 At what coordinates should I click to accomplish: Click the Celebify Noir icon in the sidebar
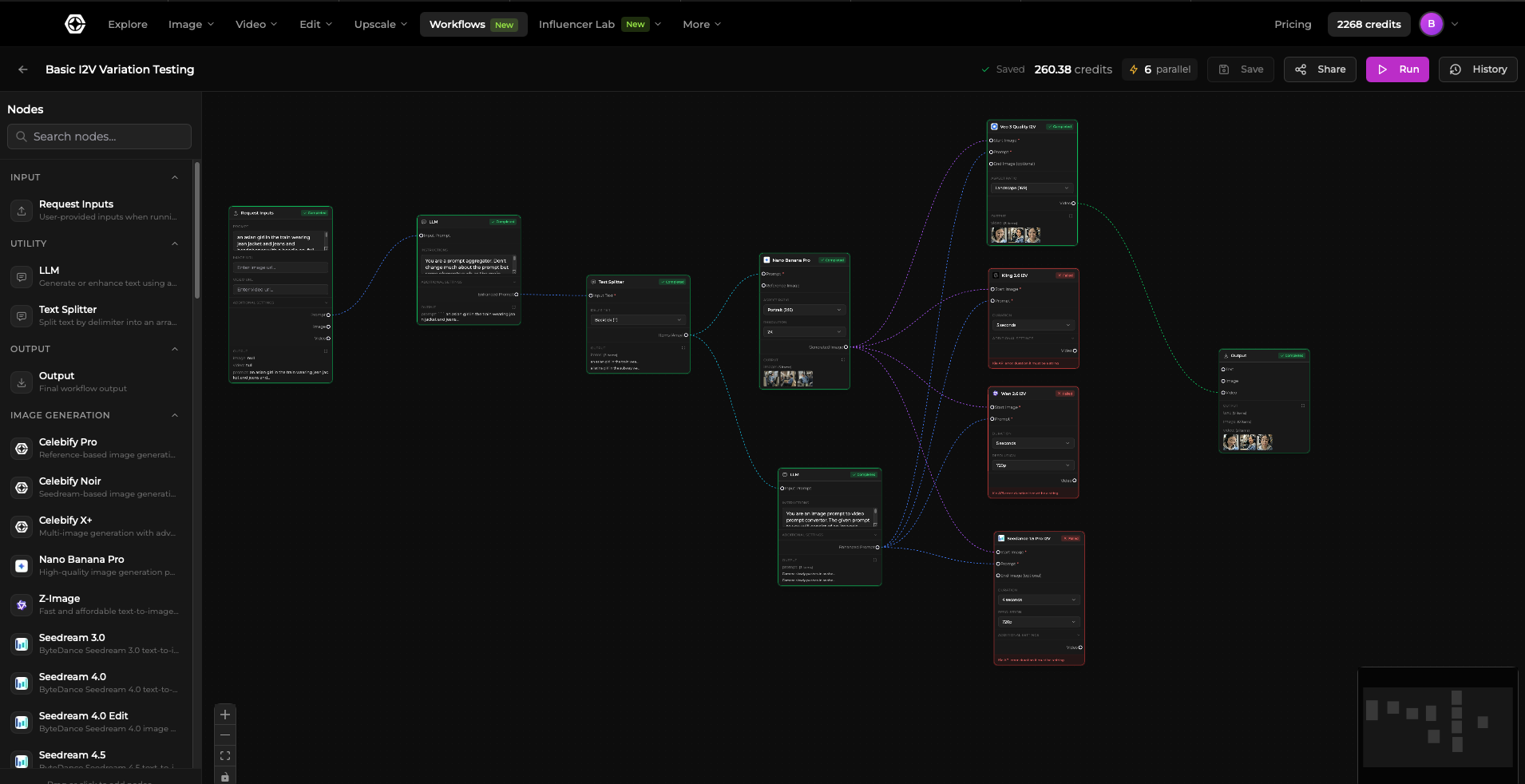[x=21, y=487]
